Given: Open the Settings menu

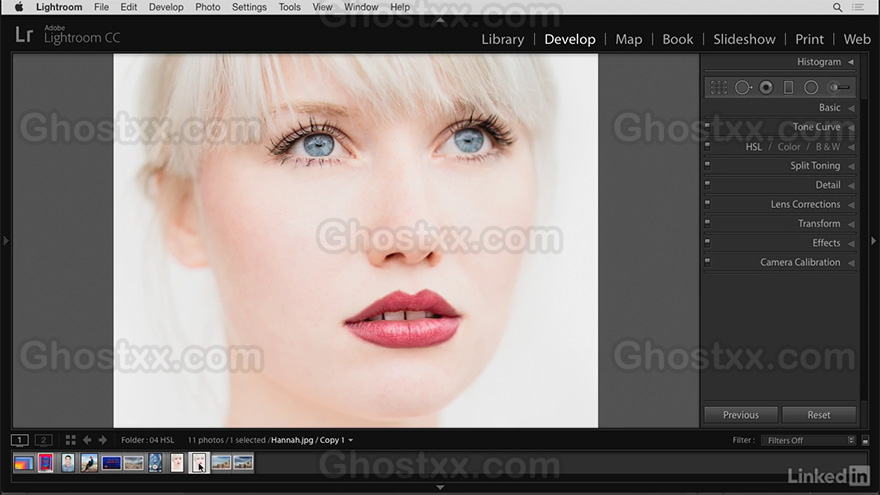Looking at the screenshot, I should tap(249, 7).
